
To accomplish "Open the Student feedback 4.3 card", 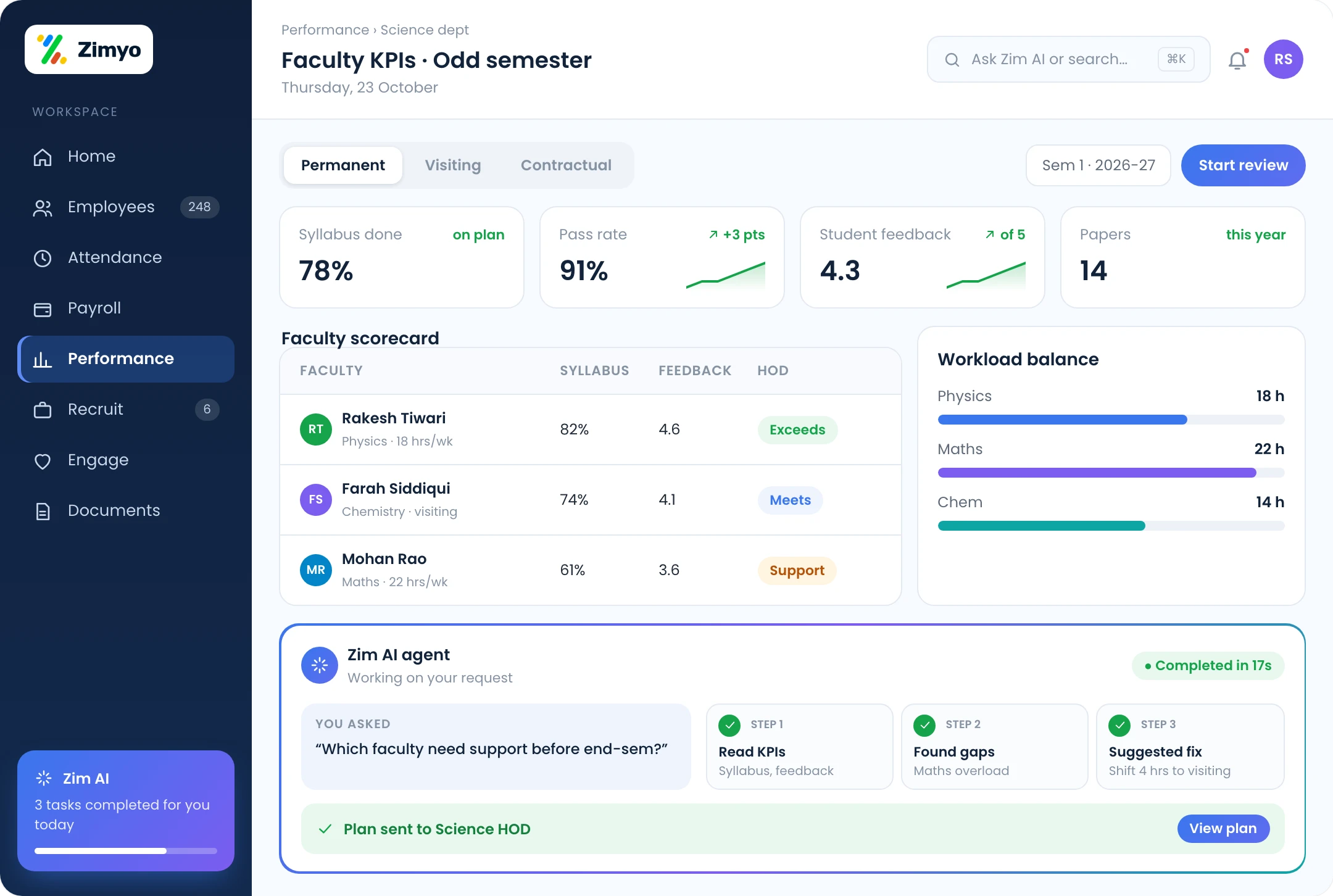I will coord(923,257).
